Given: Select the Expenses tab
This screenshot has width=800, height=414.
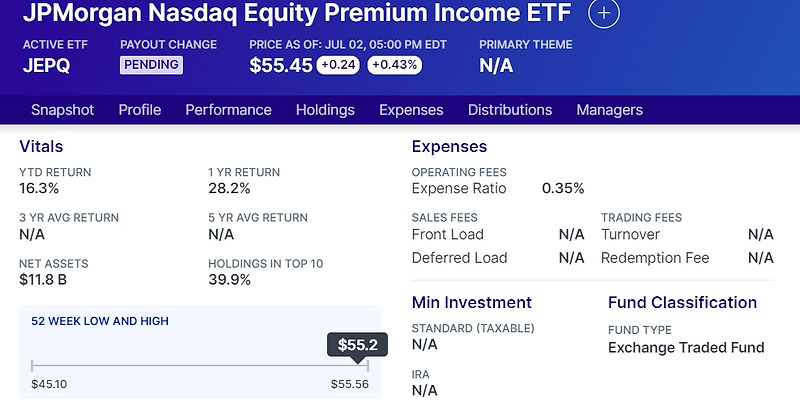Looking at the screenshot, I should [411, 110].
